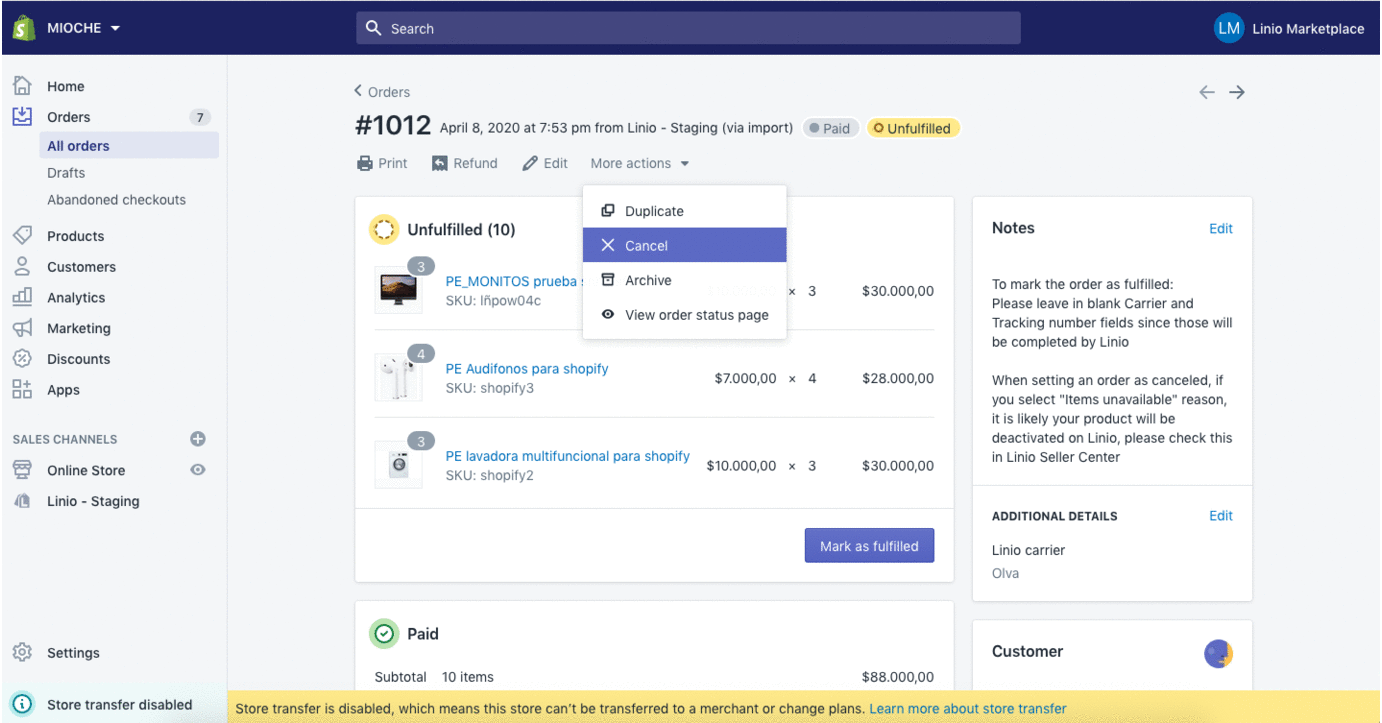Click the Audifonos earphones thumbnail
Image resolution: width=1382 pixels, height=723 pixels.
pos(399,378)
